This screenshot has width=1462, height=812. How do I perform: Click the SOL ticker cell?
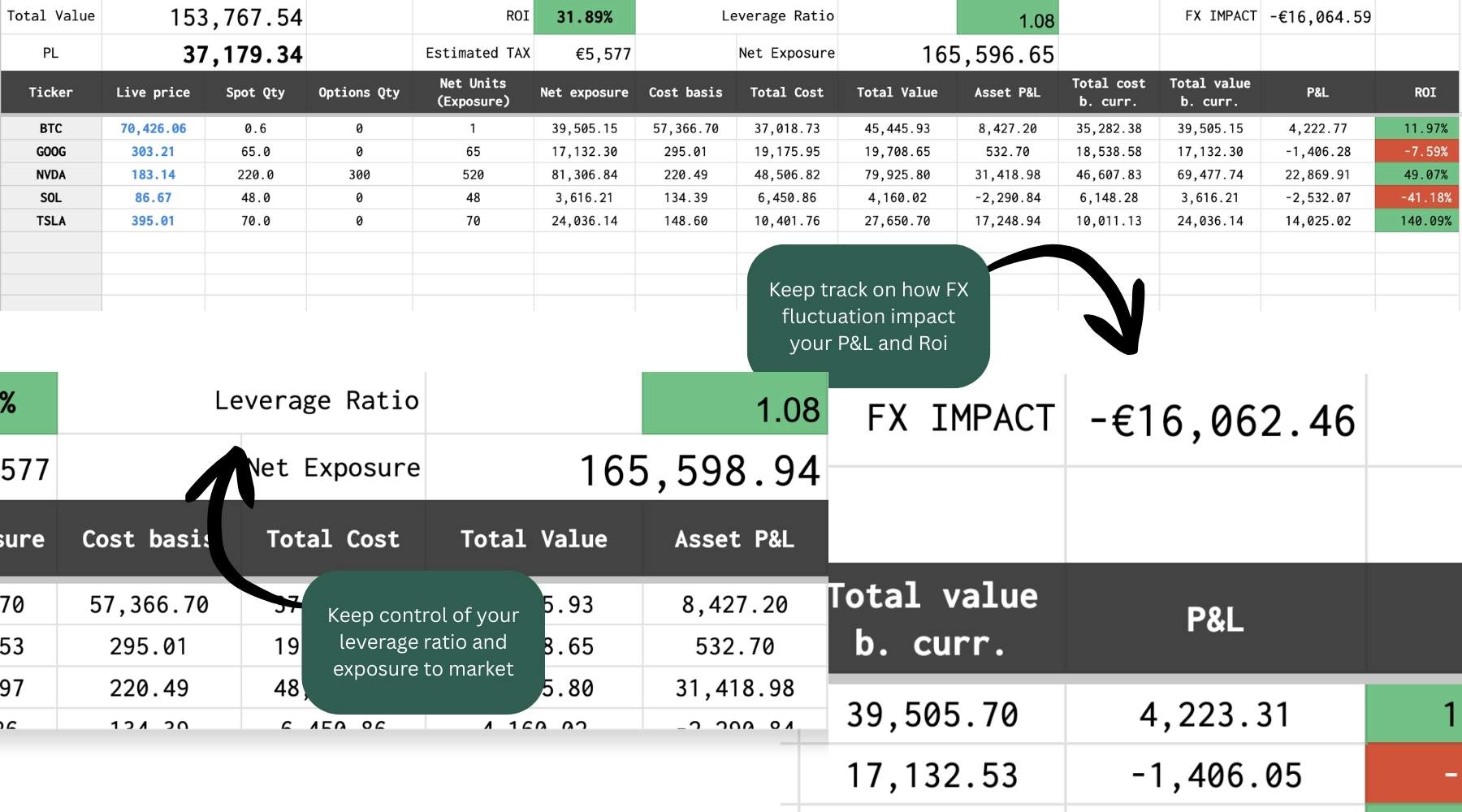click(50, 198)
